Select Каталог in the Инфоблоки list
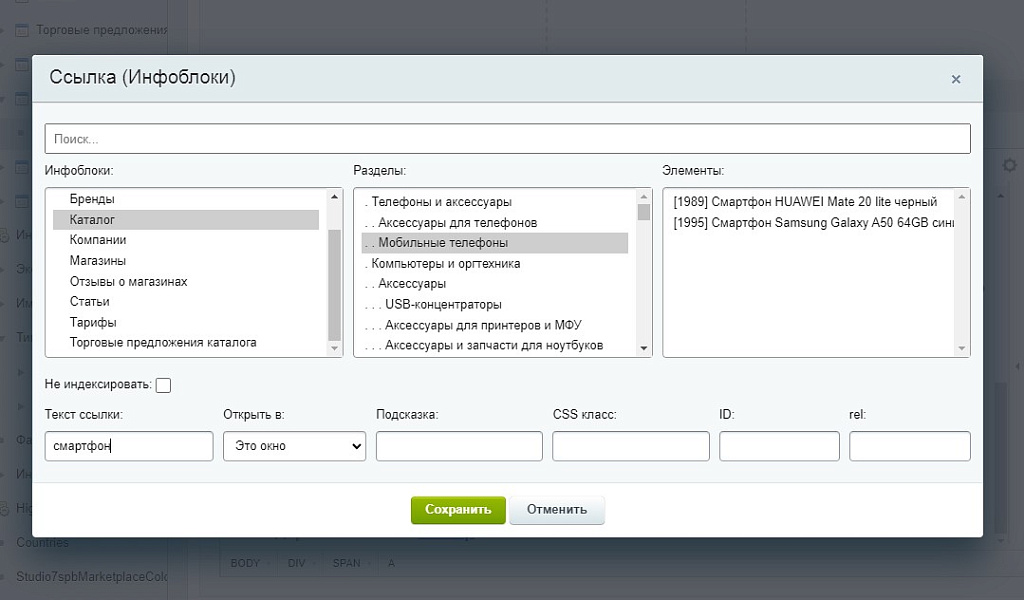Viewport: 1024px width, 600px height. point(93,219)
